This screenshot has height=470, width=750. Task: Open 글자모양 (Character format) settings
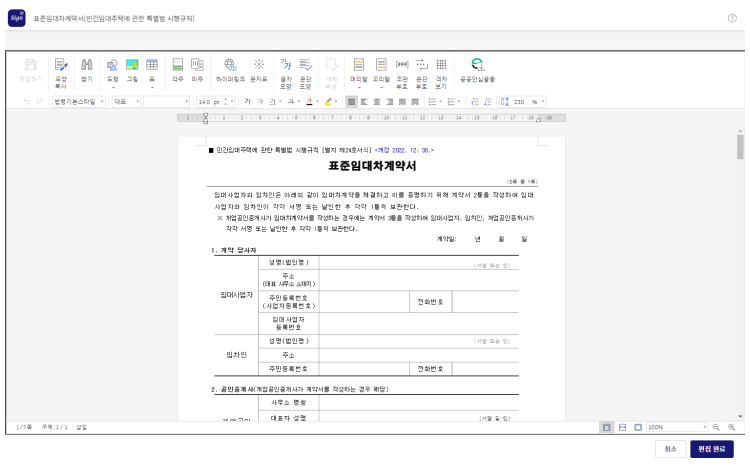click(286, 68)
